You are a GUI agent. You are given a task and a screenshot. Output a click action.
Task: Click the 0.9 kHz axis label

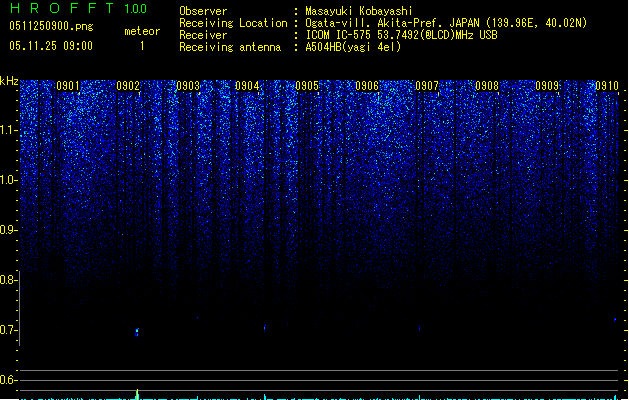coord(8,230)
